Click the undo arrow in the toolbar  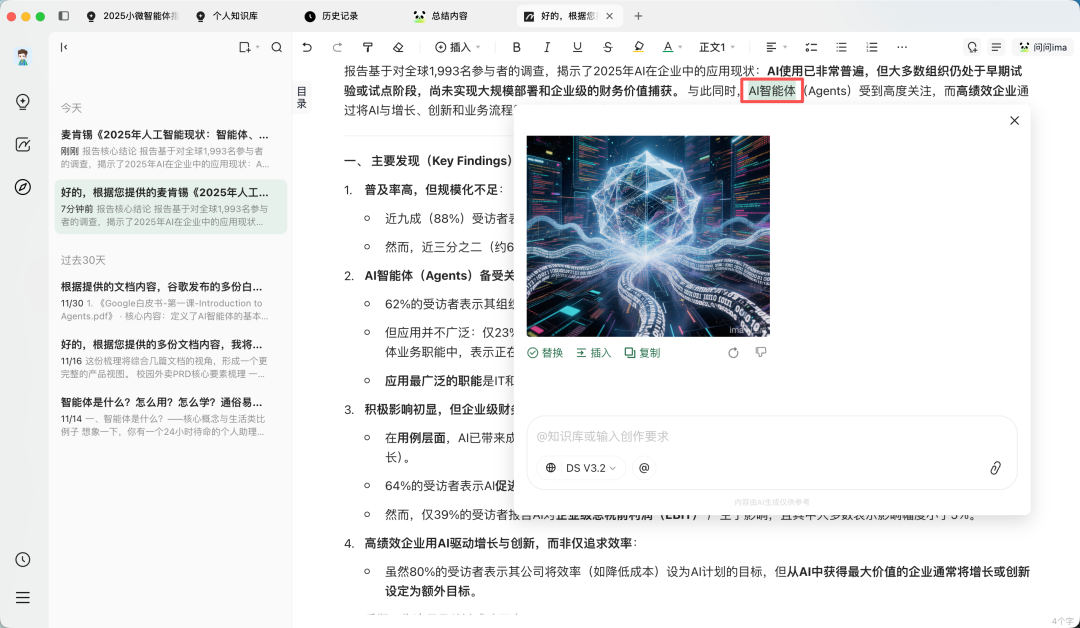pos(307,46)
